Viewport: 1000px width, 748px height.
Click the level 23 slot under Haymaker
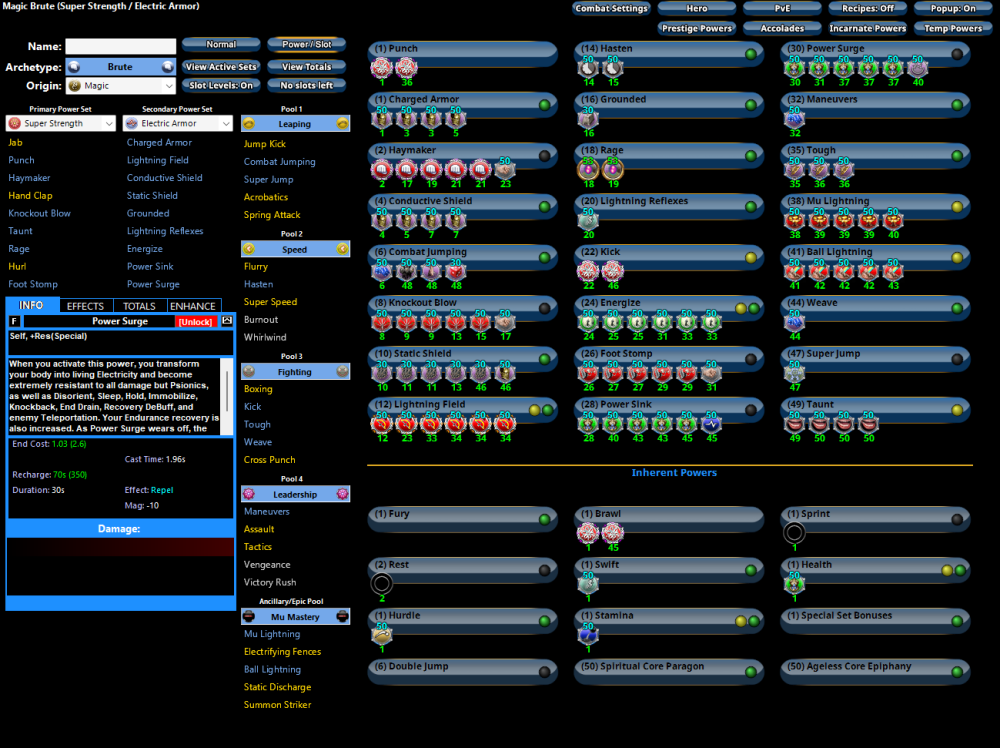(x=505, y=170)
